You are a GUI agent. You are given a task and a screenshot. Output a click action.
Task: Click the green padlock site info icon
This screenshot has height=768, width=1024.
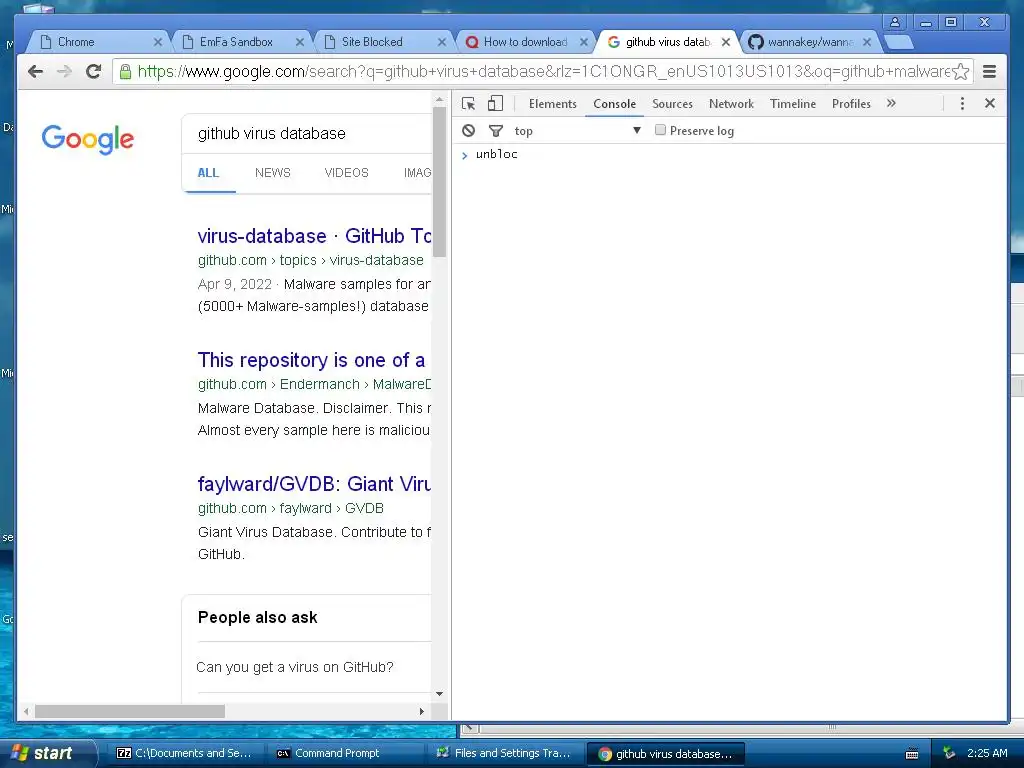(125, 71)
